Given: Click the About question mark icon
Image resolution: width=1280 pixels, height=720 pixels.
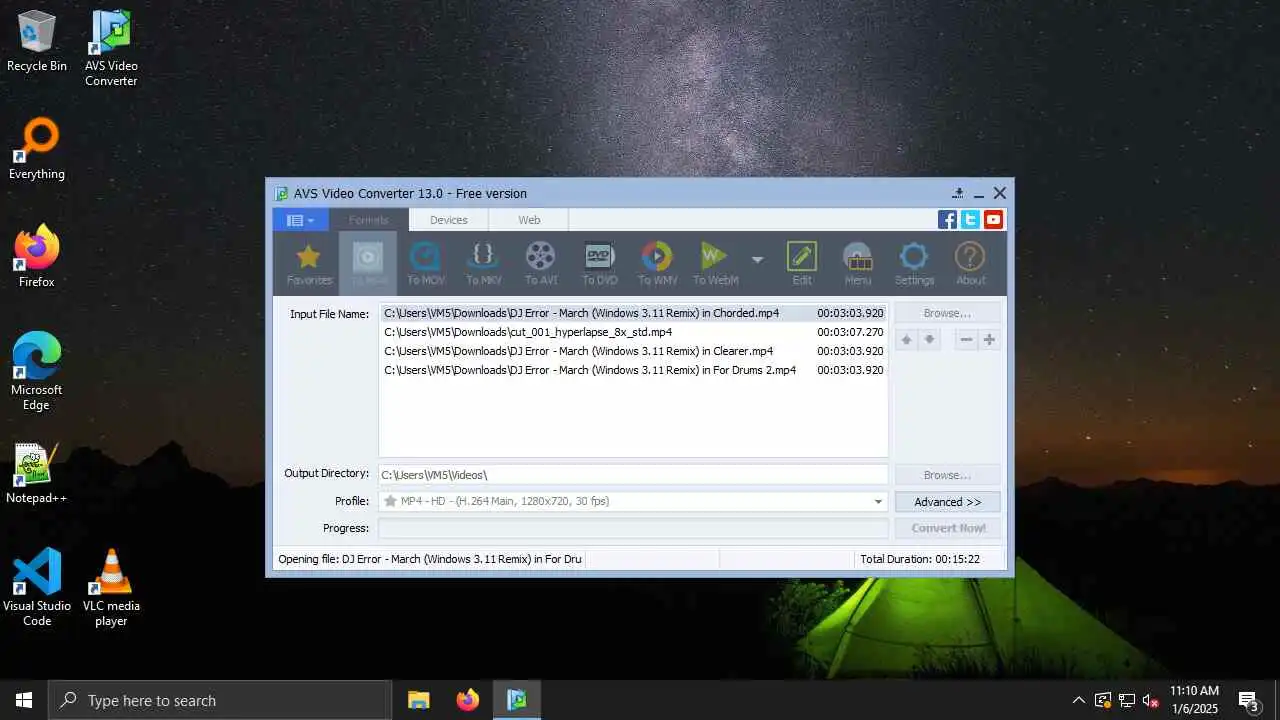Looking at the screenshot, I should [970, 264].
